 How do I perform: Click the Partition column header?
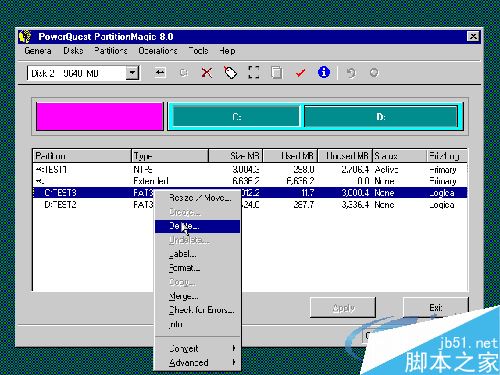pos(82,156)
